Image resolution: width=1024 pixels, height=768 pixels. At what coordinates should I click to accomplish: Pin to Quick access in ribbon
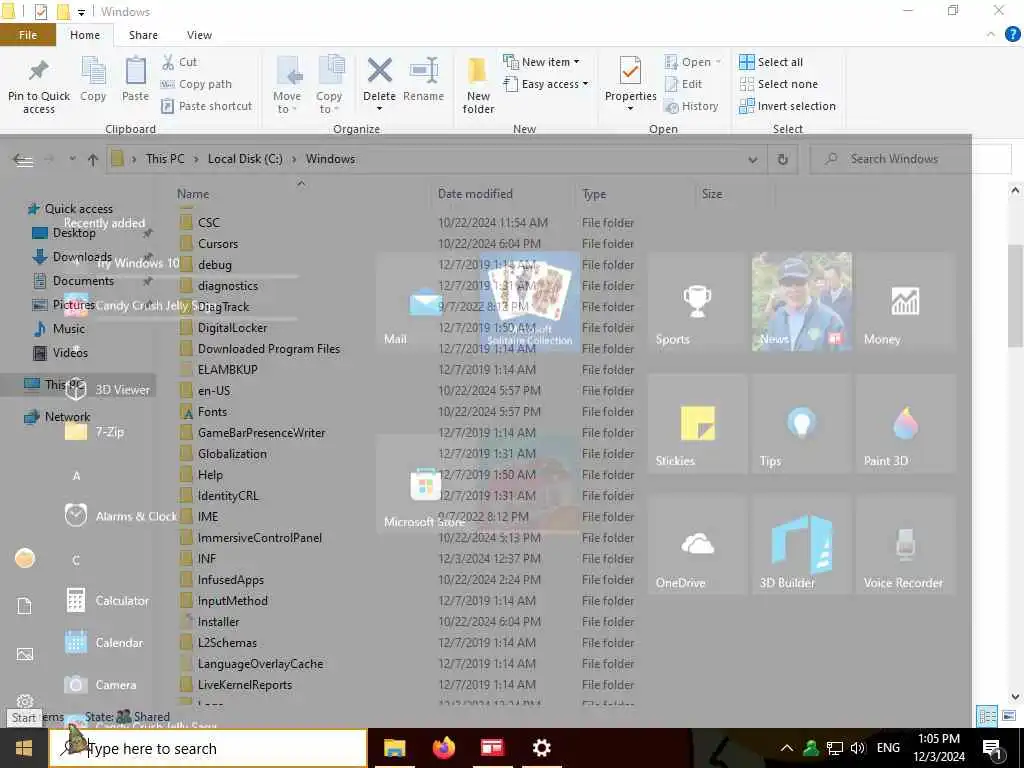(39, 86)
